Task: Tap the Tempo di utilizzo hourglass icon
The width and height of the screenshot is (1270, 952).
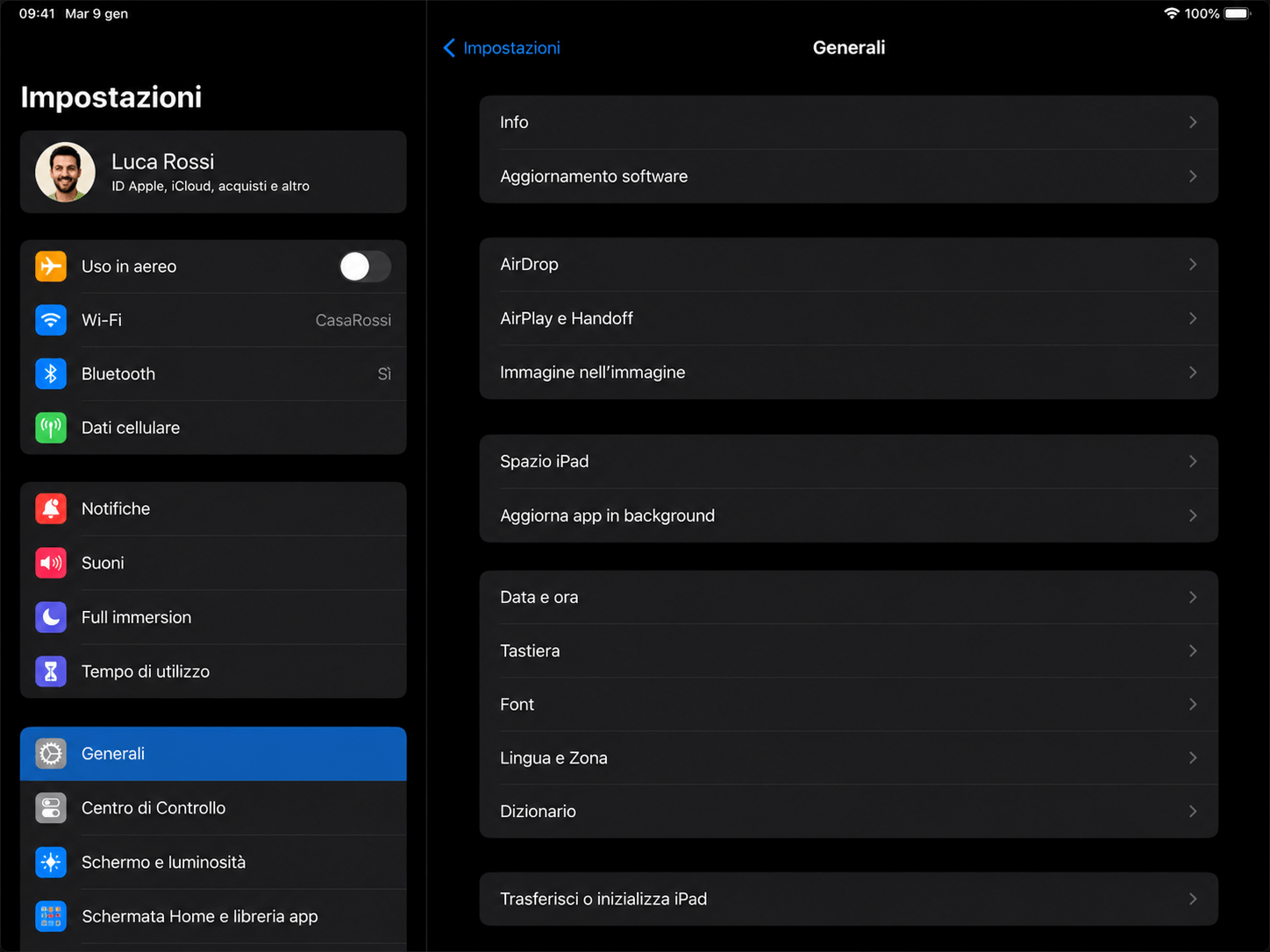Action: pos(51,671)
